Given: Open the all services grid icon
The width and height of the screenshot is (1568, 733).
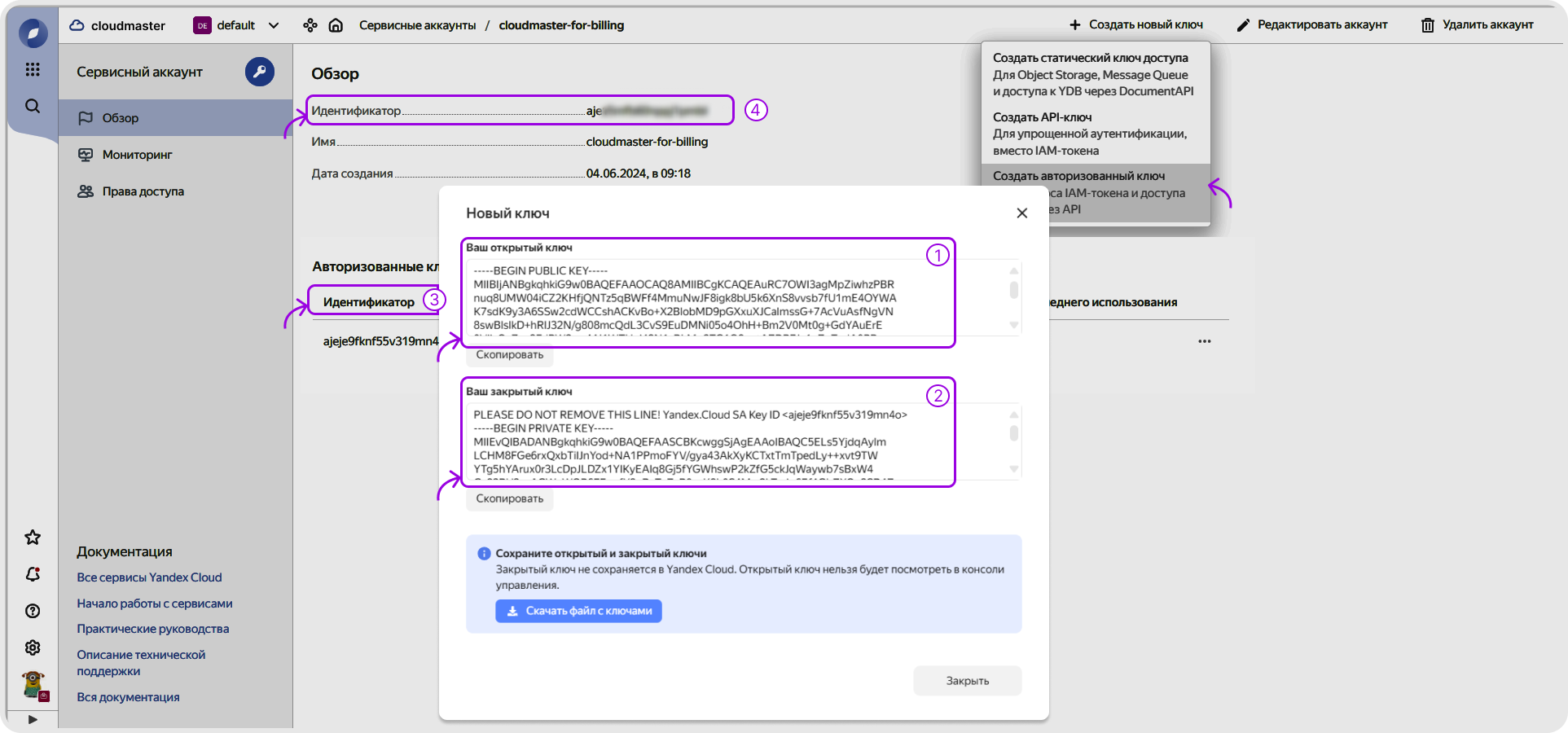Looking at the screenshot, I should (x=33, y=70).
